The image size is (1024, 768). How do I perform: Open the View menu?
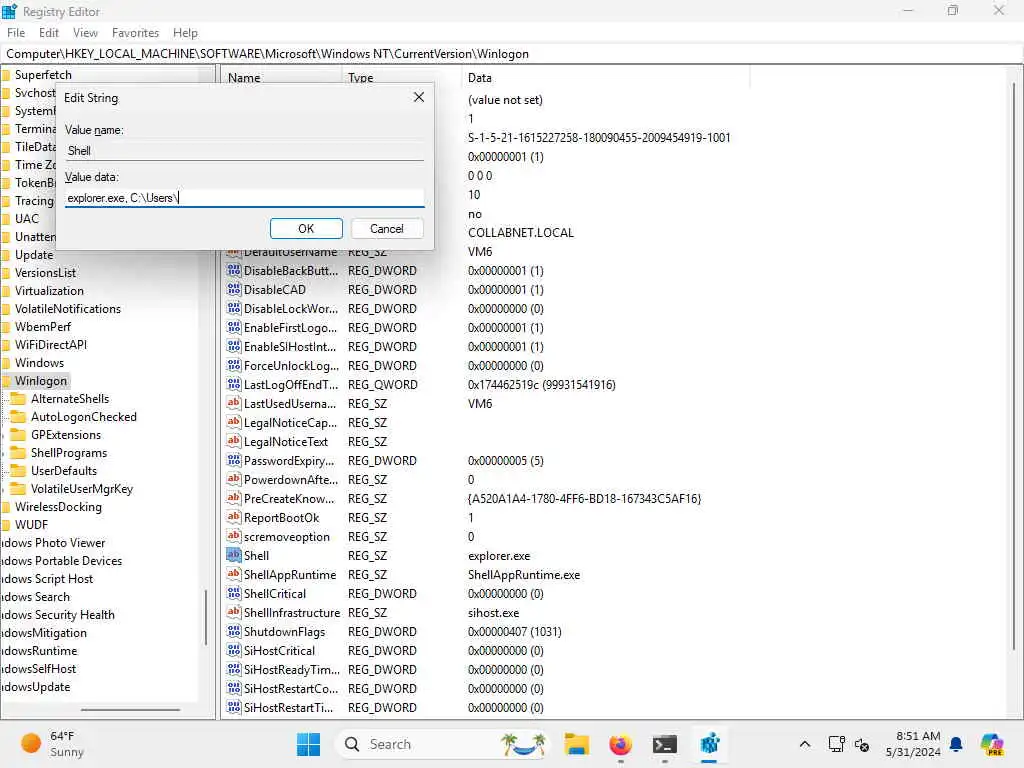tap(85, 33)
